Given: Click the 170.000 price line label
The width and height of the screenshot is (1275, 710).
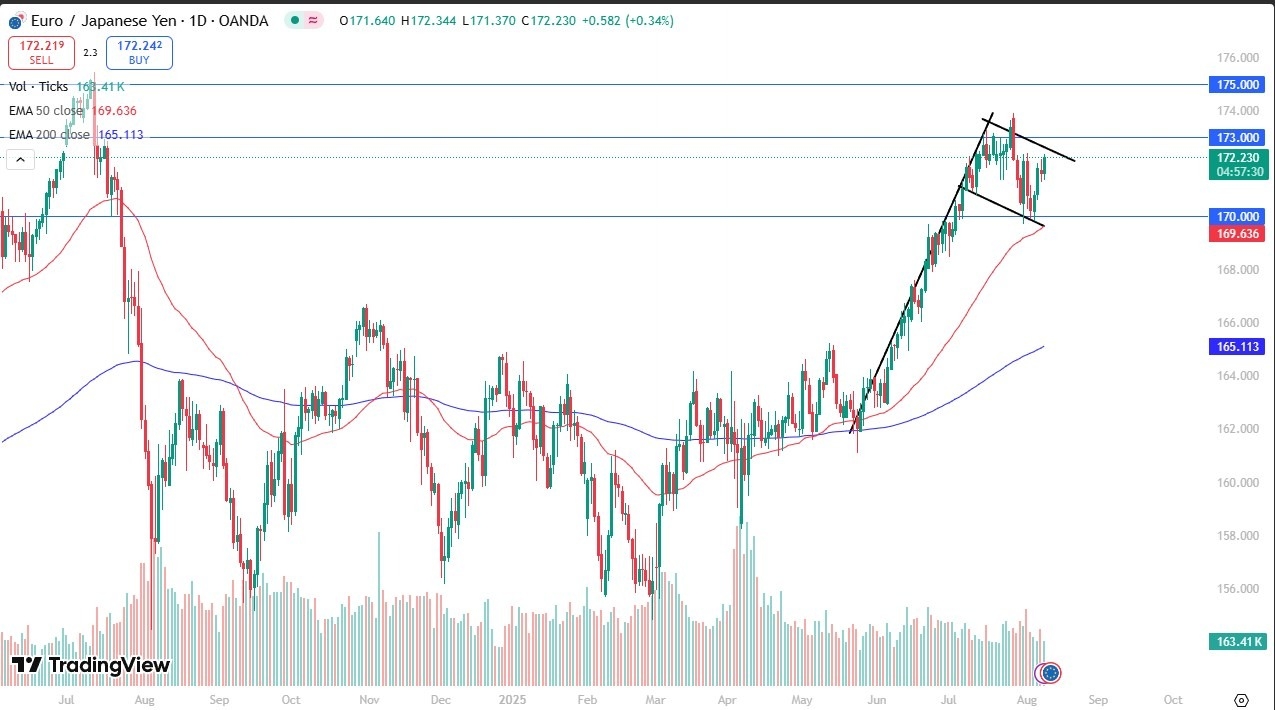Looking at the screenshot, I should (1238, 216).
